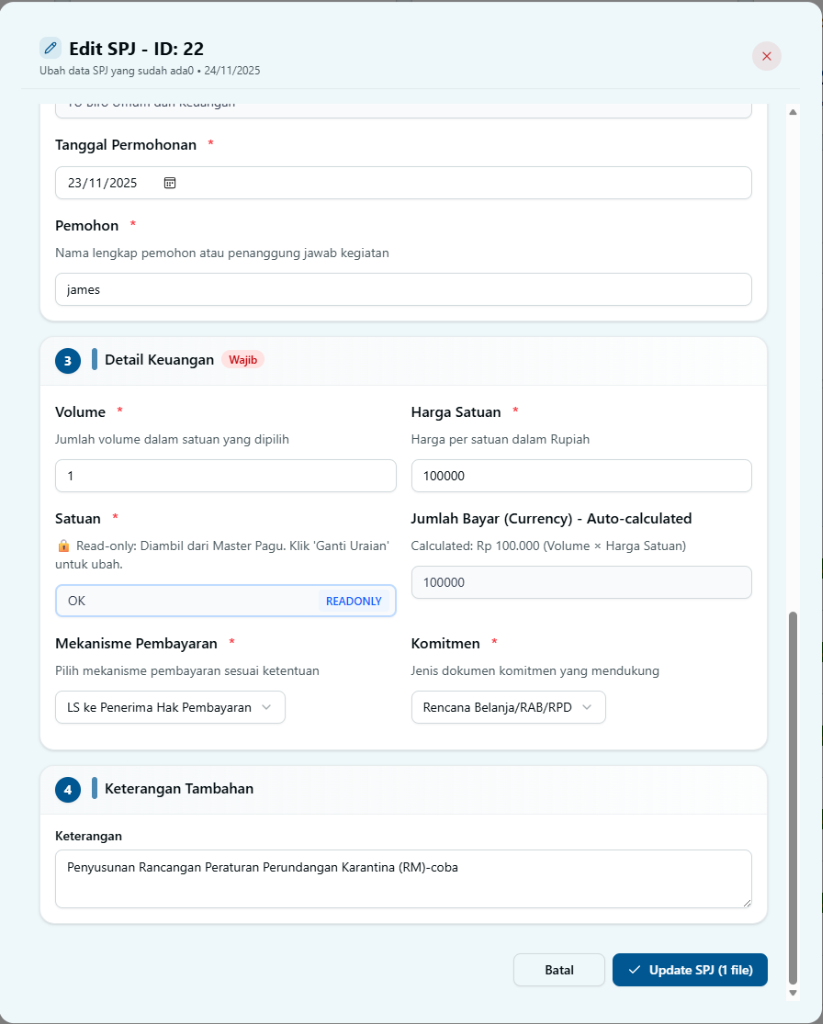The image size is (823, 1024).
Task: Click the lock icon beside Read-only note
Action: [63, 546]
